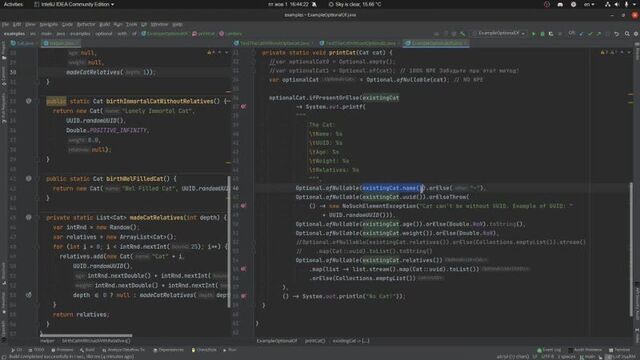Image resolution: width=640 pixels, height=360 pixels.
Task: Click the microphone icon in the top bar
Action: 626,4
